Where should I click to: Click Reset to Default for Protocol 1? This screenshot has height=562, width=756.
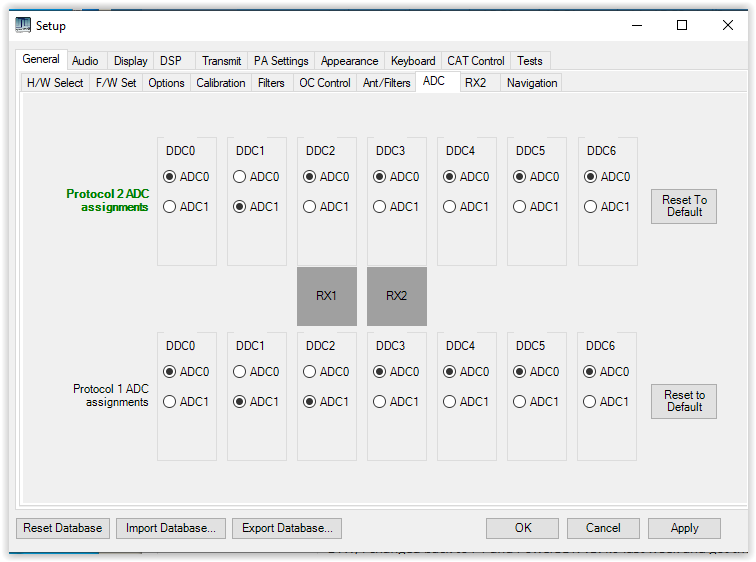click(684, 401)
